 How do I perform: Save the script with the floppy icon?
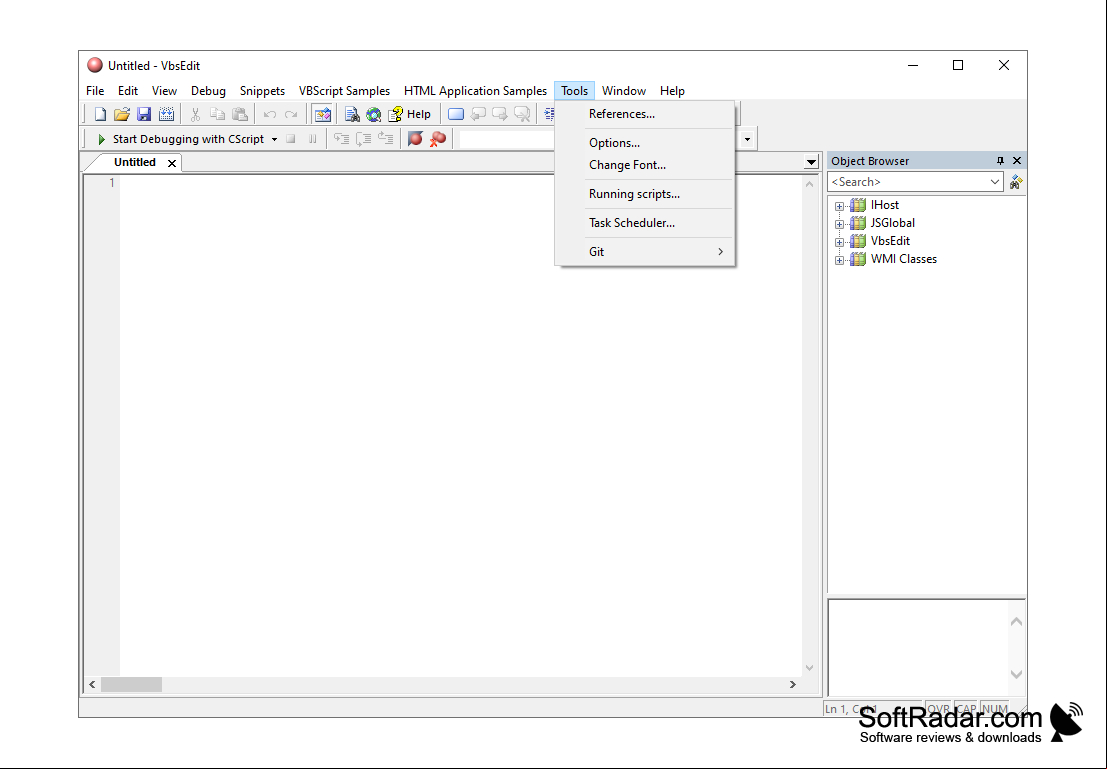click(x=144, y=114)
